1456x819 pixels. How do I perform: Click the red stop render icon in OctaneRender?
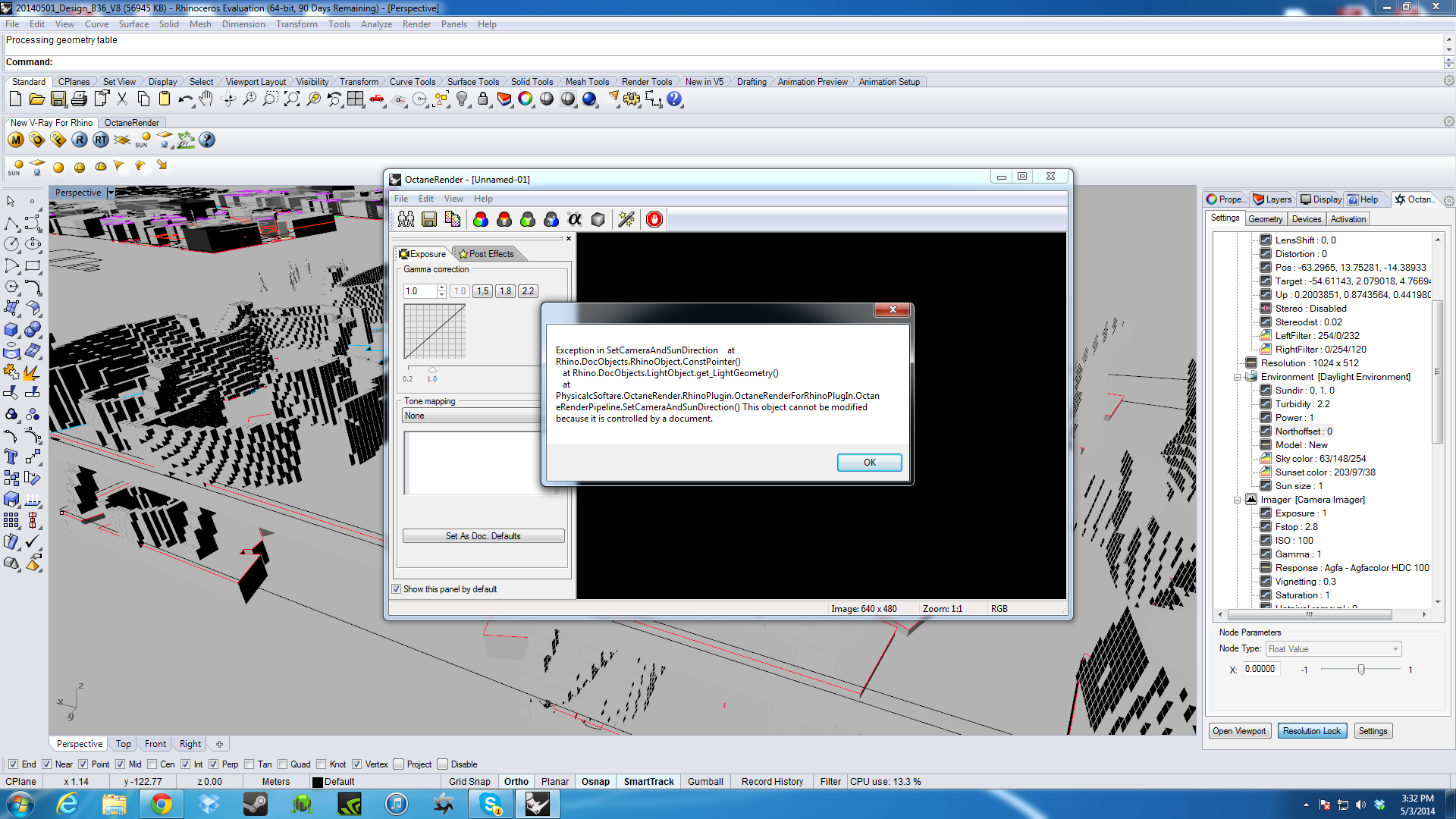654,219
